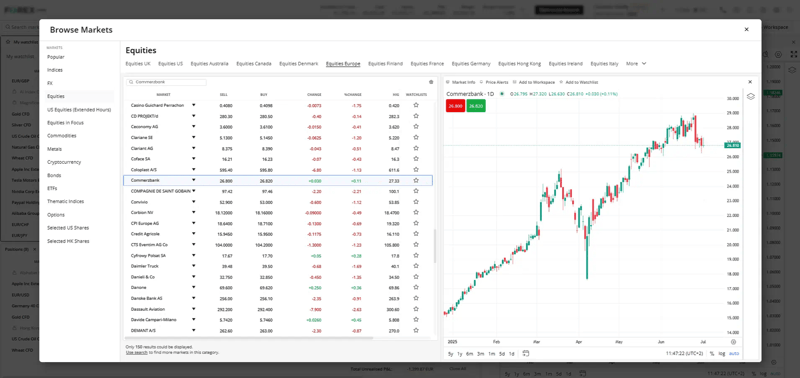Expand Danieli & Co dropdown arrow
The height and width of the screenshot is (378, 800).
point(193,276)
